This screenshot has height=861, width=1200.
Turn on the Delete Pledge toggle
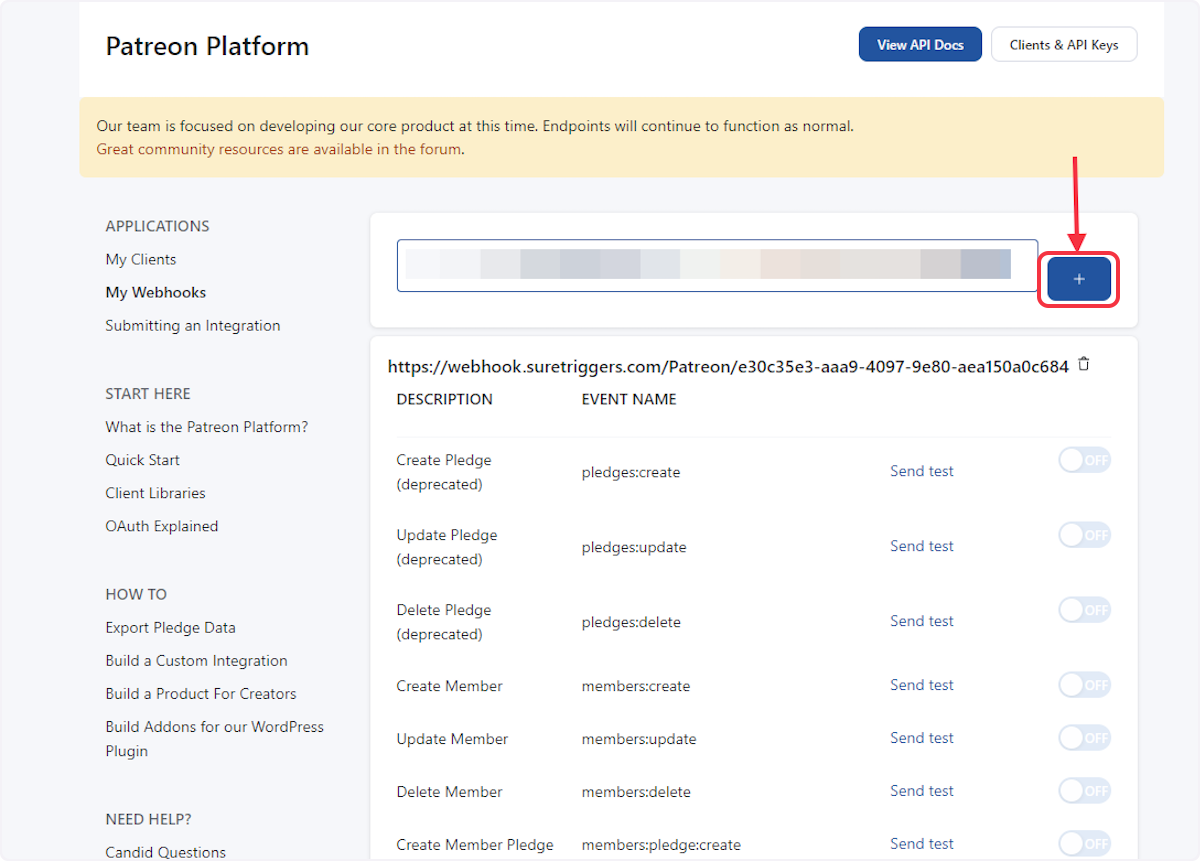[x=1084, y=610]
